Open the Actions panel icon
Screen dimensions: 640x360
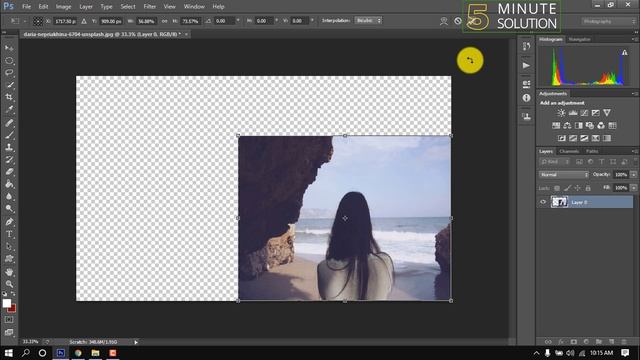(x=526, y=65)
